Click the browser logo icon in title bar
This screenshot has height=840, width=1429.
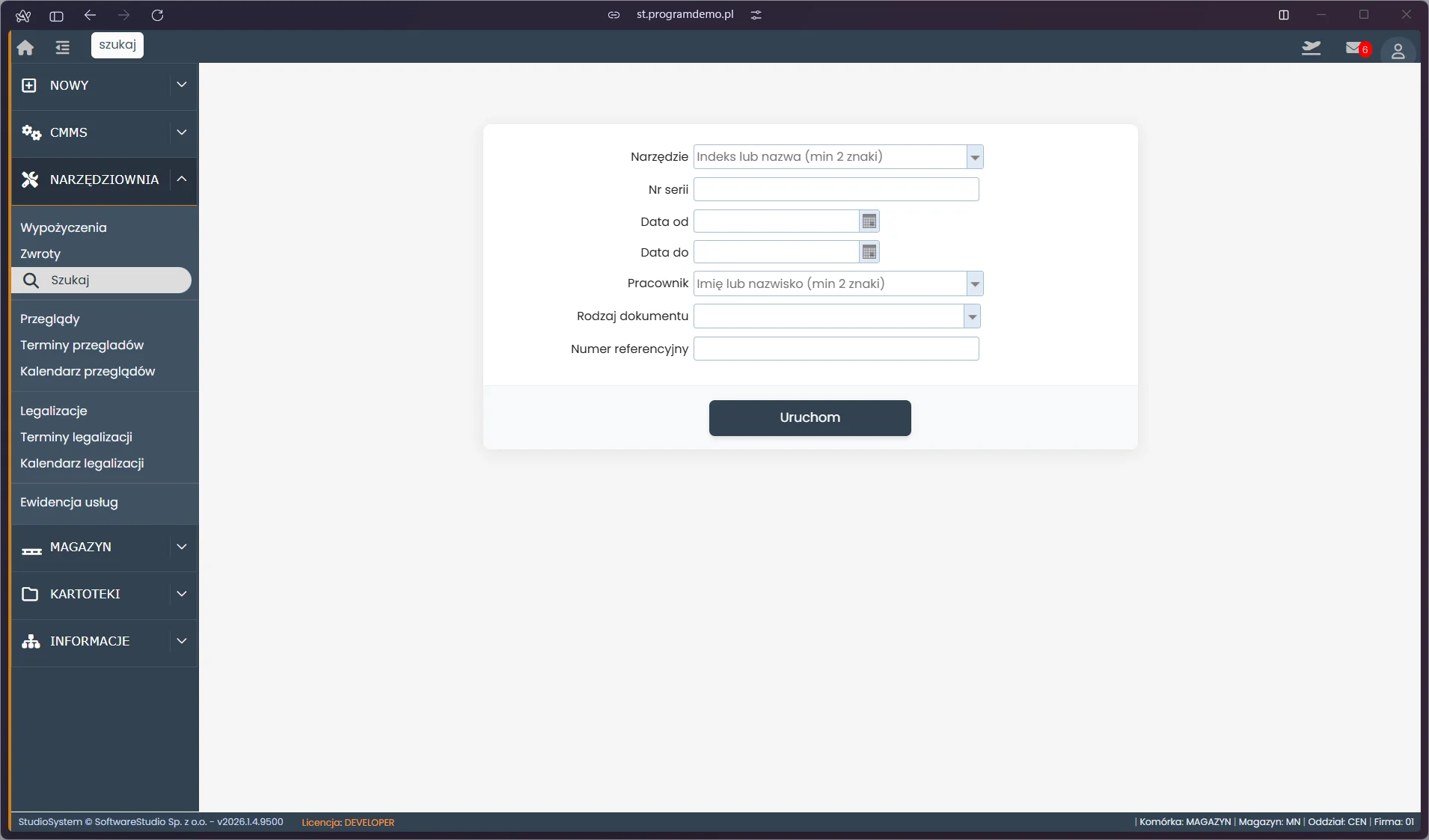pos(23,16)
